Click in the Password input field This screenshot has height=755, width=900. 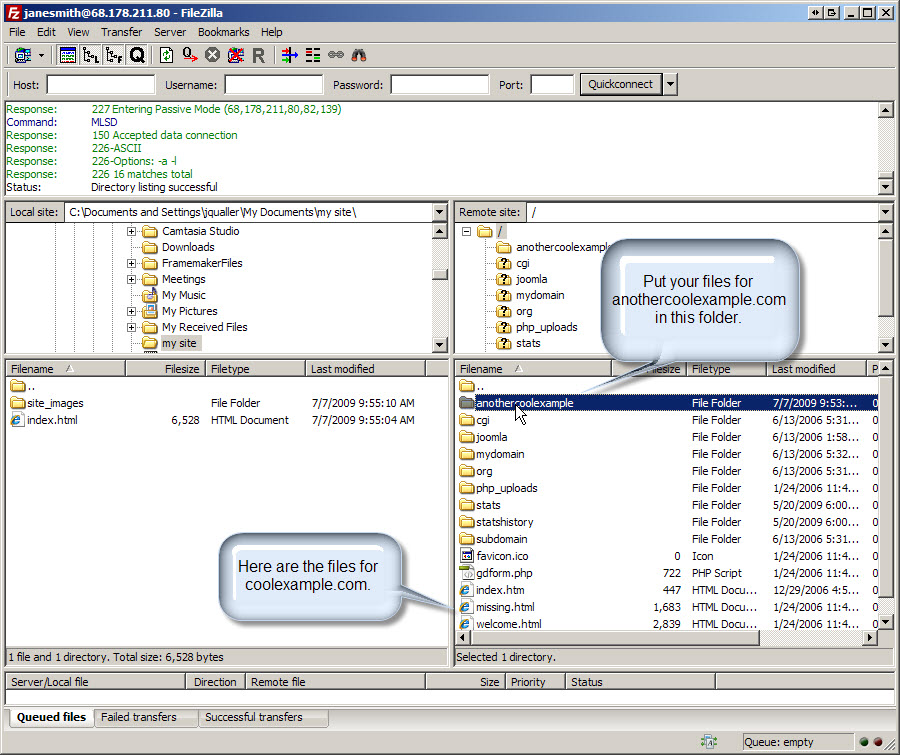439,85
